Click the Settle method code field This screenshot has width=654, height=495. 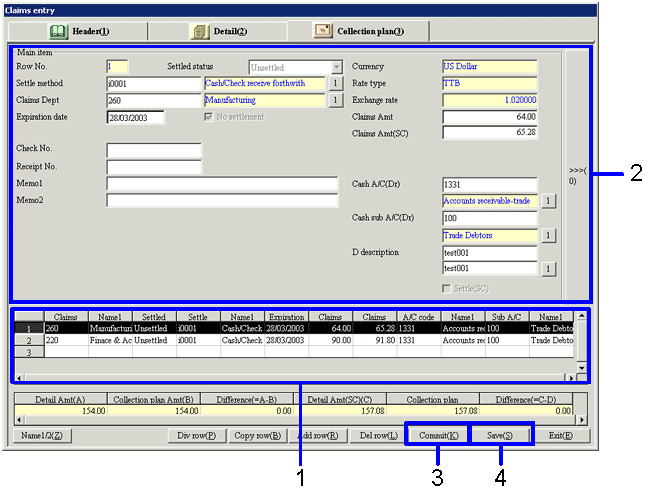tap(154, 84)
